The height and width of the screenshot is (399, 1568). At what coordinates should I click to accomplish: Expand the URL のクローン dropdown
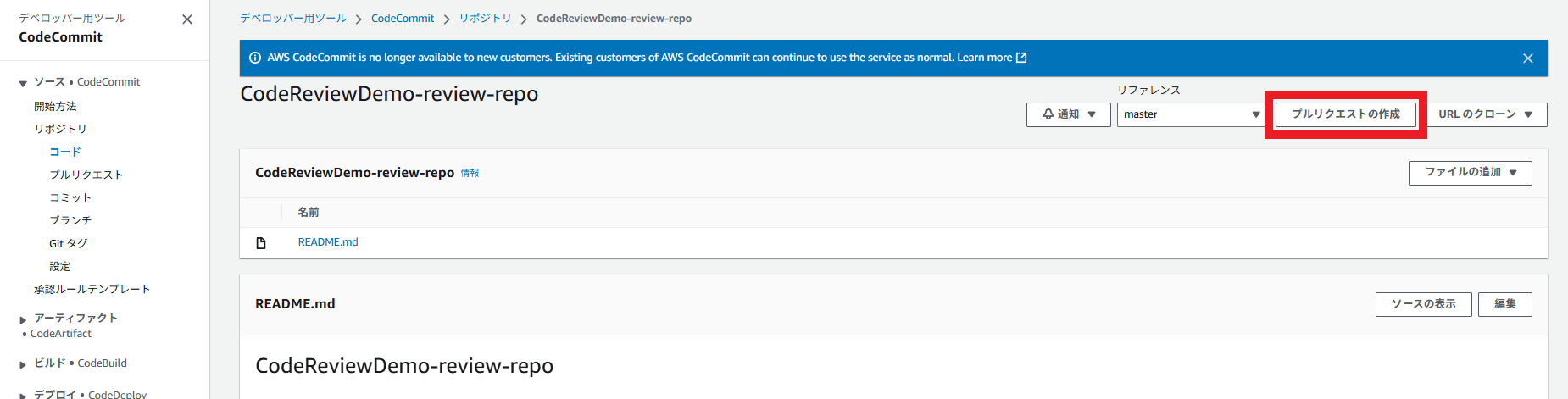click(1485, 114)
